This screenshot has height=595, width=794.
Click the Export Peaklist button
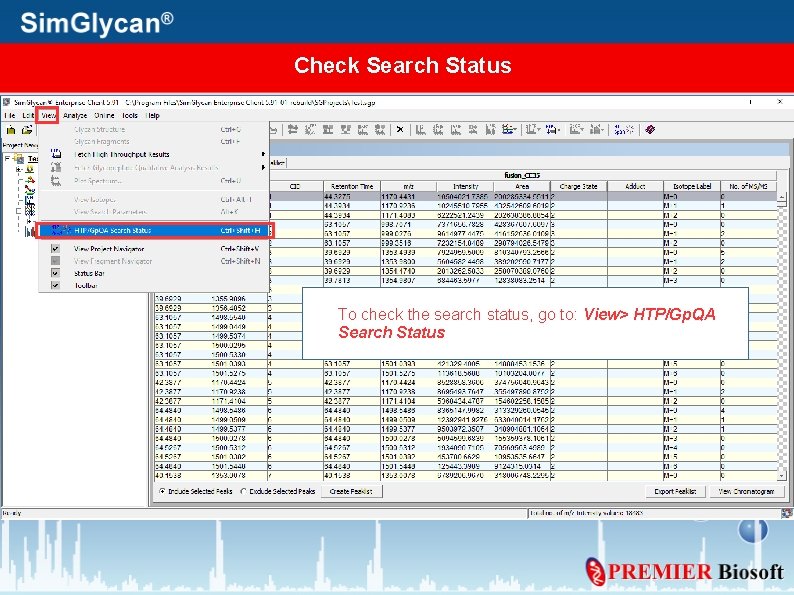[x=676, y=491]
